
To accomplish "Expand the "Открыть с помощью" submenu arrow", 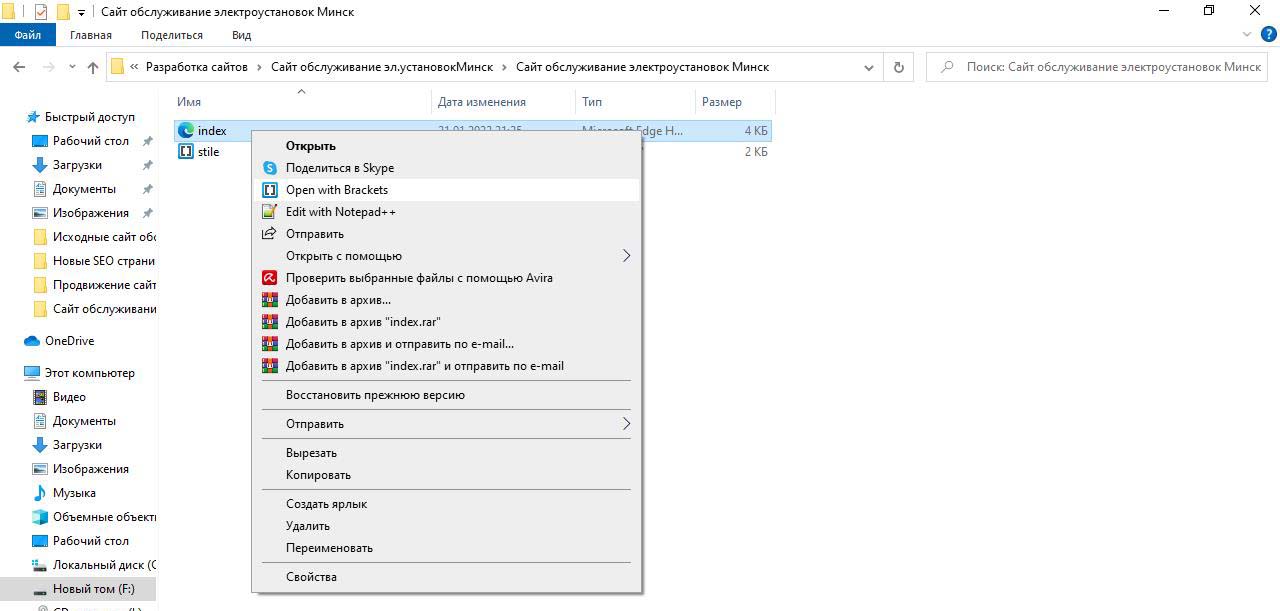I will [x=626, y=256].
